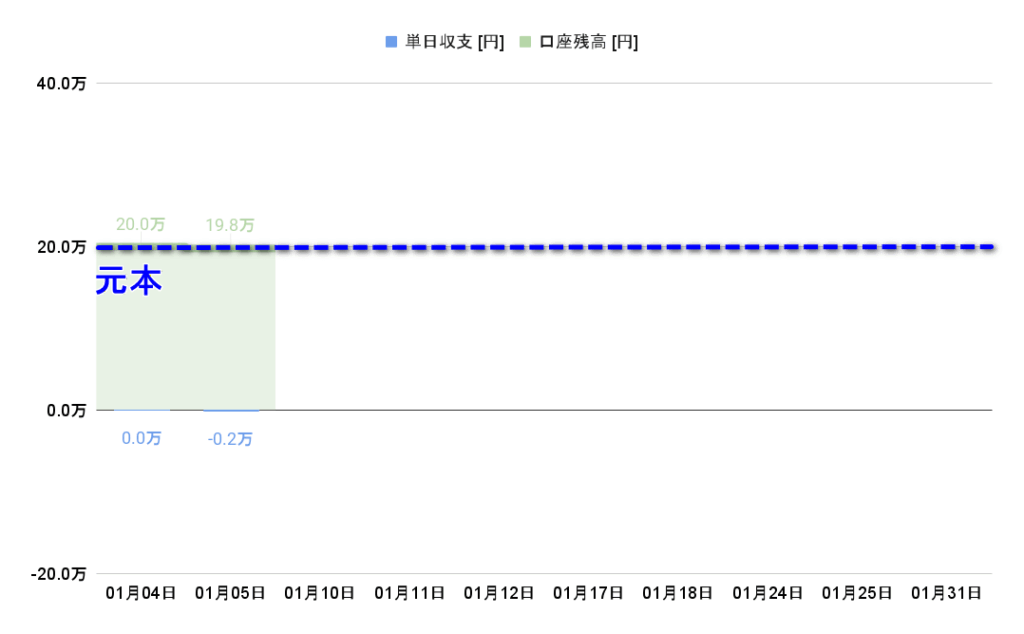Click the 01月18日 x-axis date label
The width and height of the screenshot is (1024, 634).
point(678,593)
